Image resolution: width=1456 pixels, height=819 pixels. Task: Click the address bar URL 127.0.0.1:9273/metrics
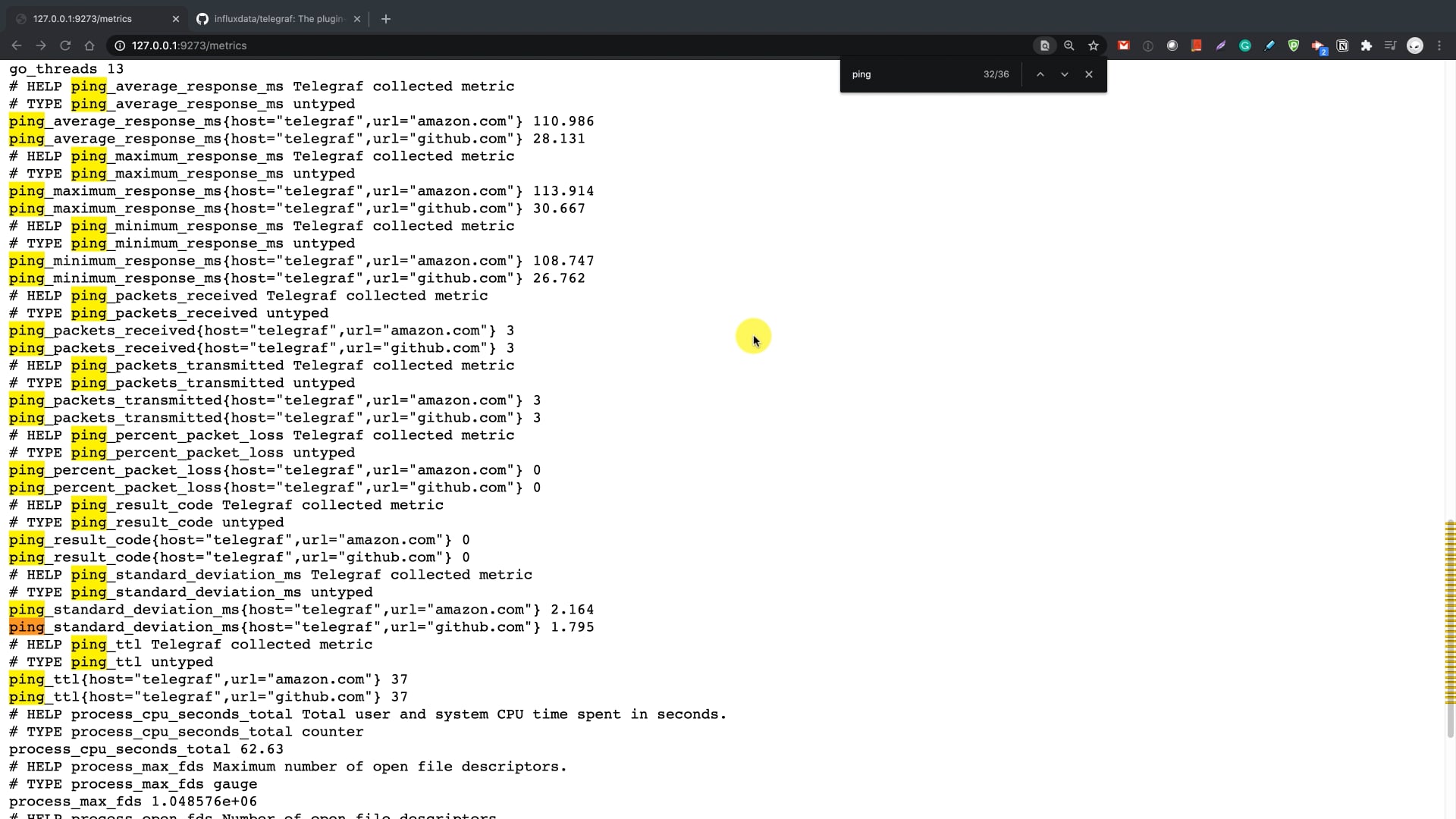click(190, 45)
